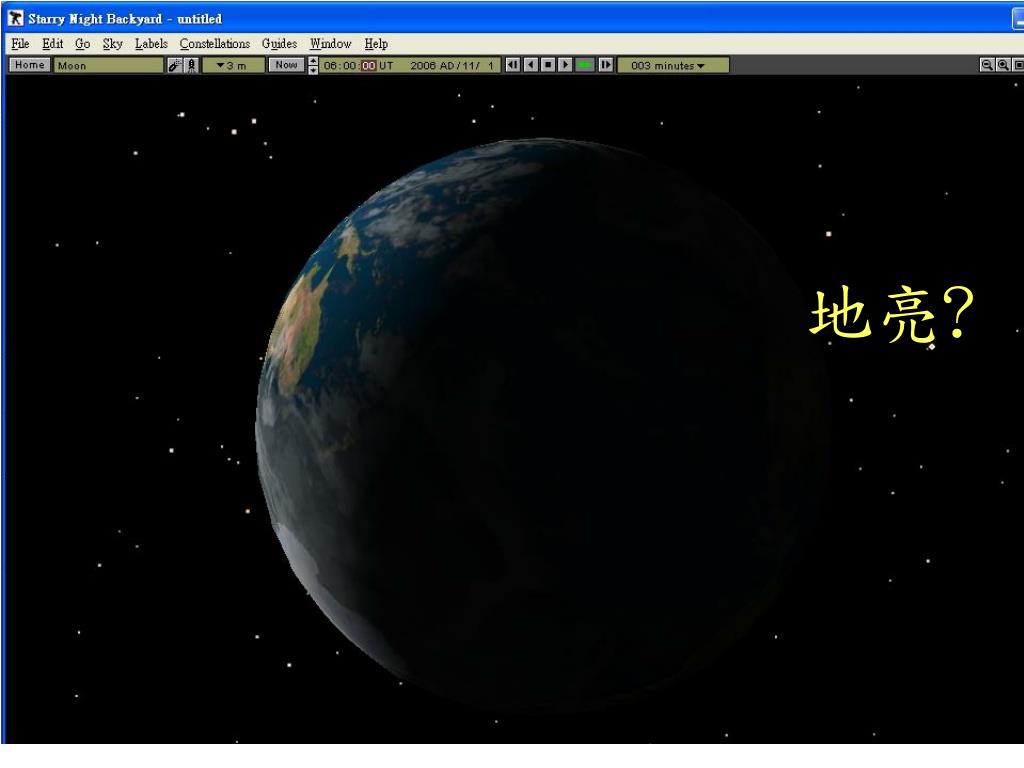
Task: Click the zoom in magnifier icon
Action: coord(1003,65)
